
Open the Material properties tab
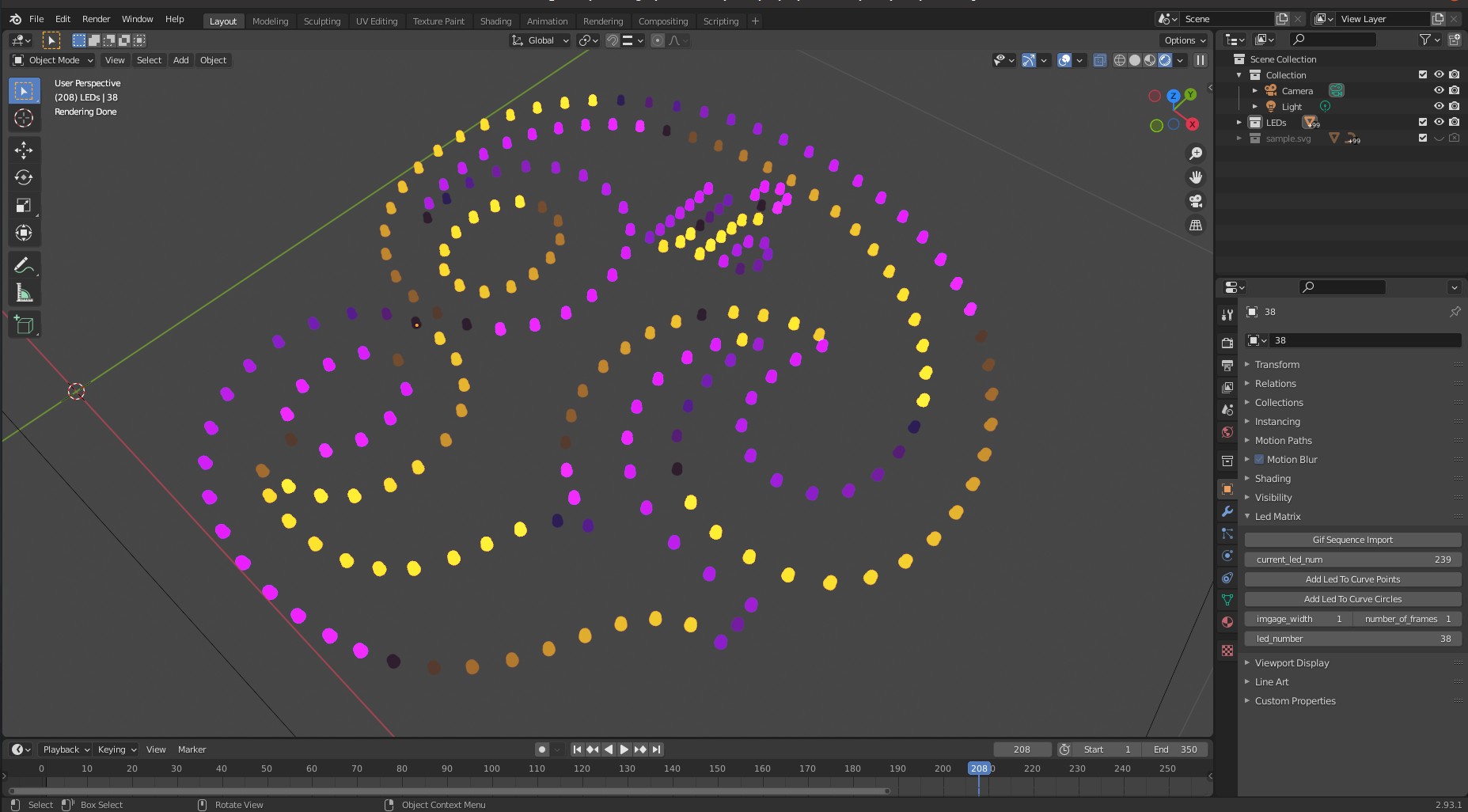[x=1227, y=622]
